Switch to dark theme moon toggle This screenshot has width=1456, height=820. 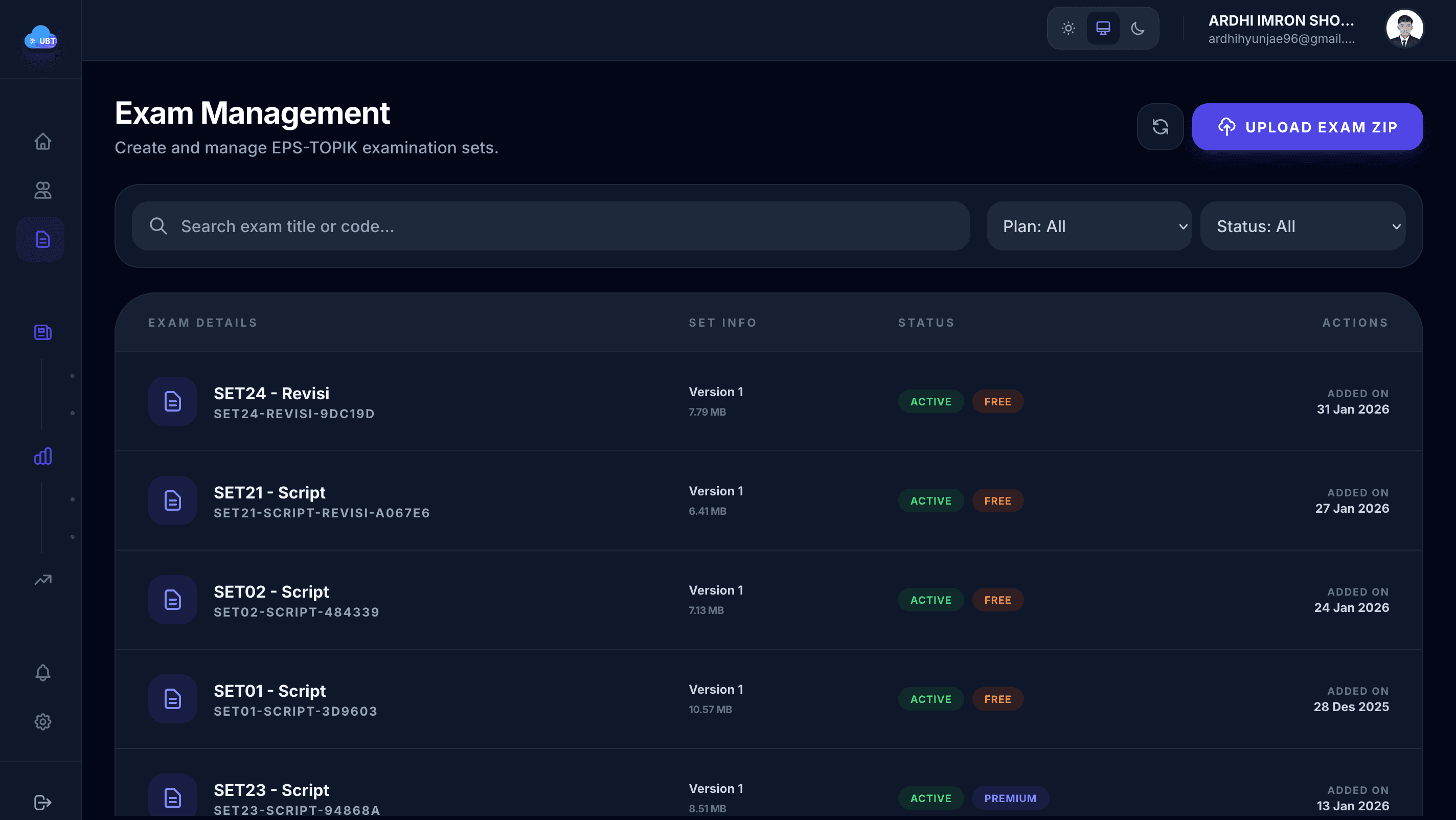click(x=1138, y=28)
